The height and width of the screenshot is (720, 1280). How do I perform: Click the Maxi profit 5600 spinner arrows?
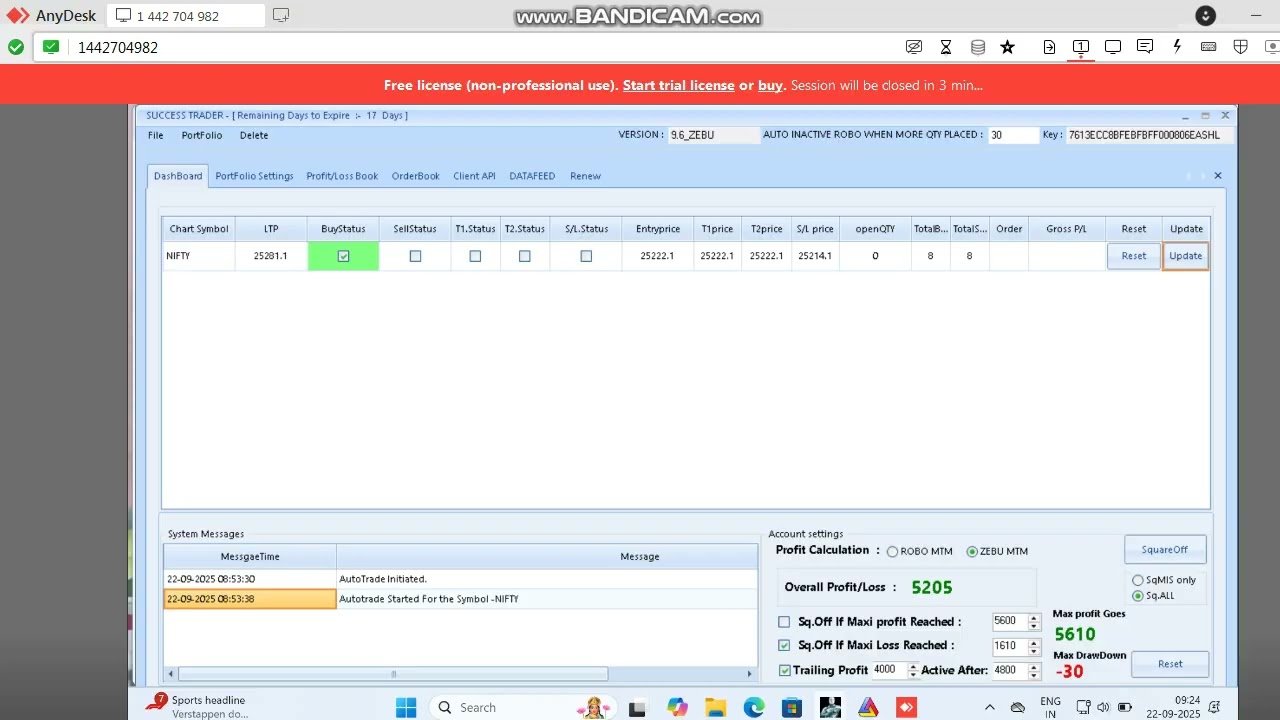click(1034, 622)
